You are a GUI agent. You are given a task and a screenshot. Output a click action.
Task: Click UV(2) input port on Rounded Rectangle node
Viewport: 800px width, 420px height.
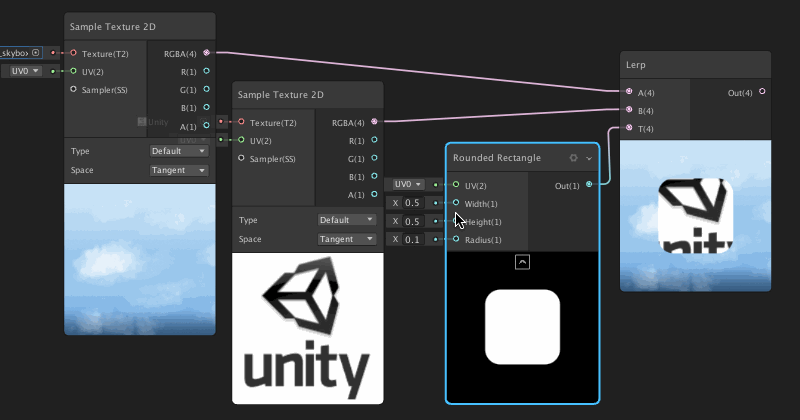pyautogui.click(x=456, y=185)
